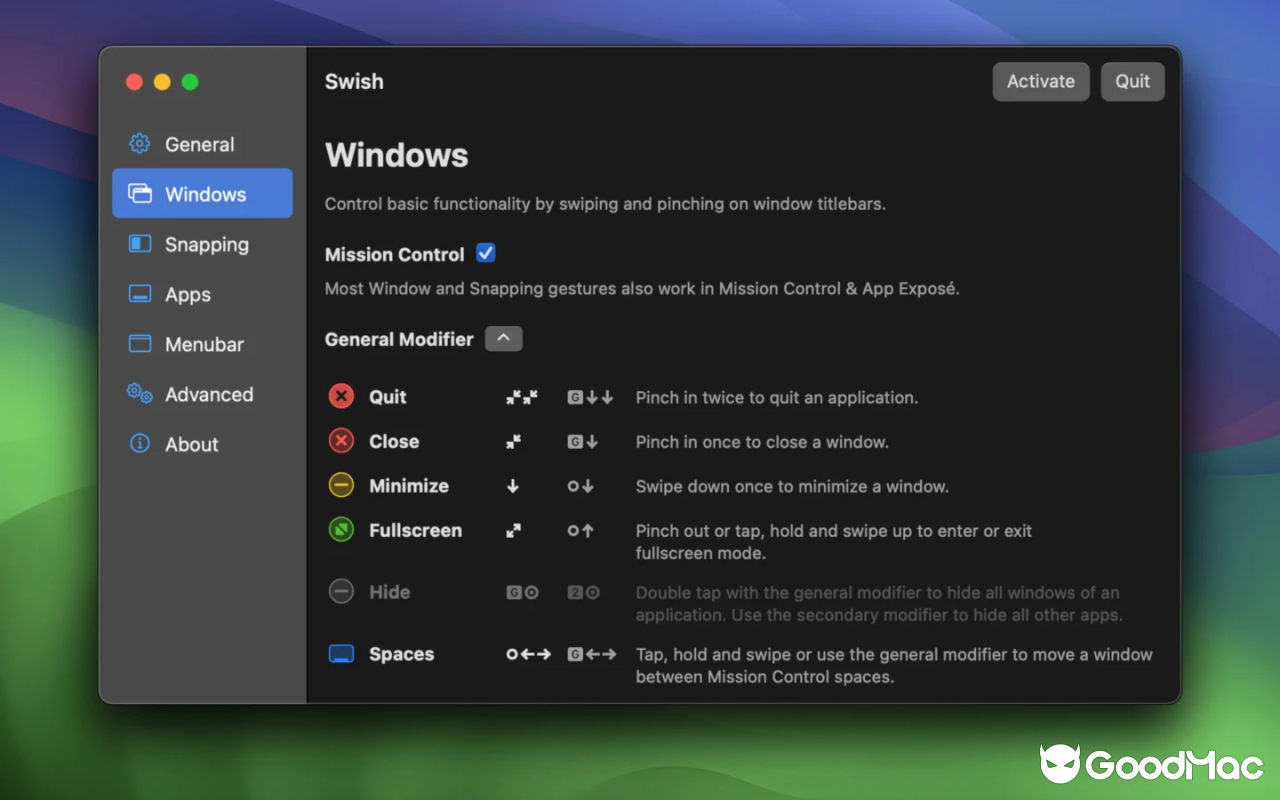Click the grayed-out Hide icon
1280x800 pixels.
tap(340, 592)
